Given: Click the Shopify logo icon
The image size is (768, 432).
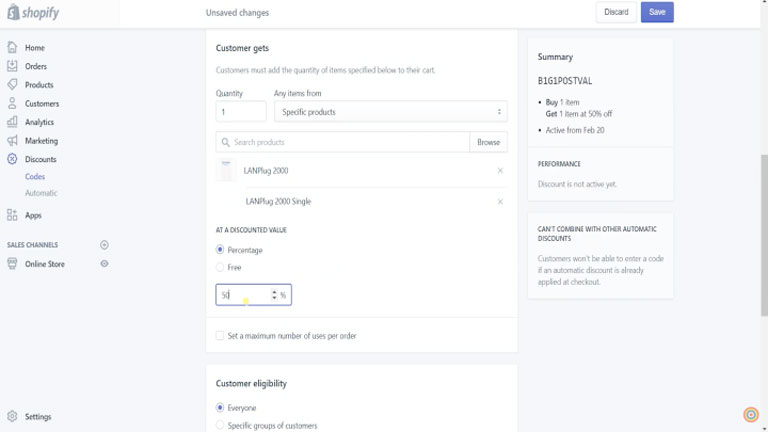Looking at the screenshot, I should 13,12.
